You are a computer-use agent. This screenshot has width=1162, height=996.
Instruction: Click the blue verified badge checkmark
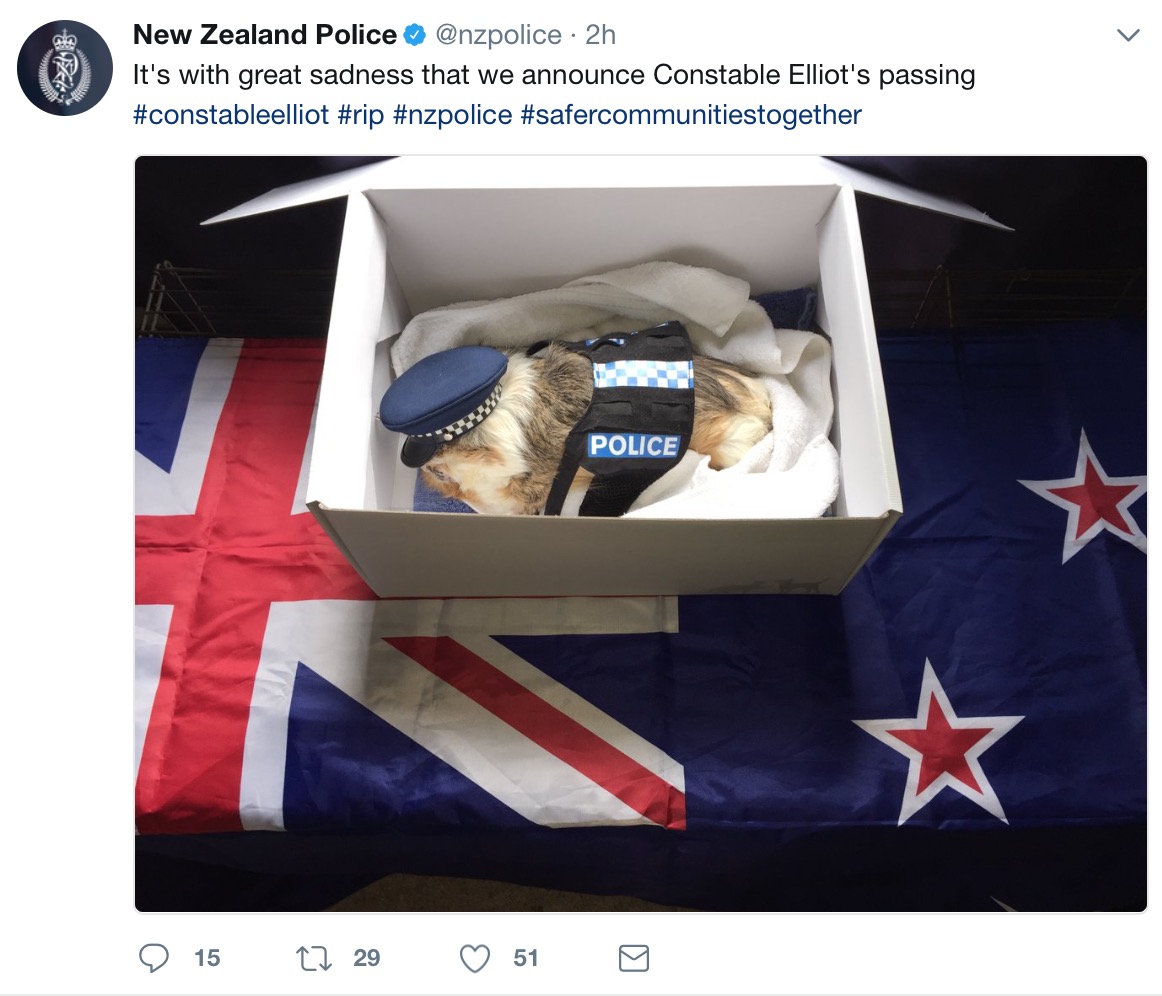click(x=415, y=34)
